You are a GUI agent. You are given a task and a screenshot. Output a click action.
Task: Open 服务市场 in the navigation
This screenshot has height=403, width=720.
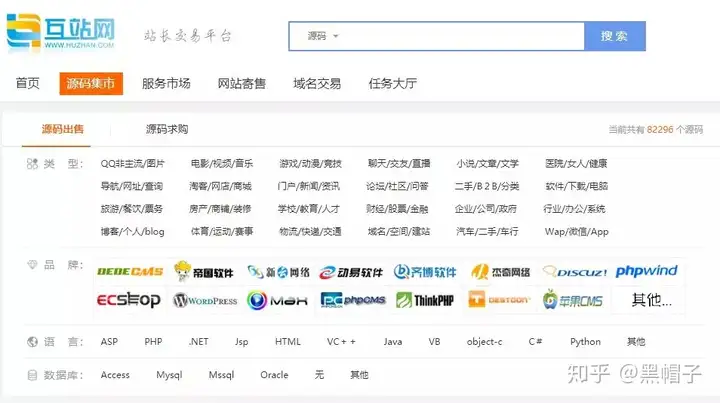[166, 84]
